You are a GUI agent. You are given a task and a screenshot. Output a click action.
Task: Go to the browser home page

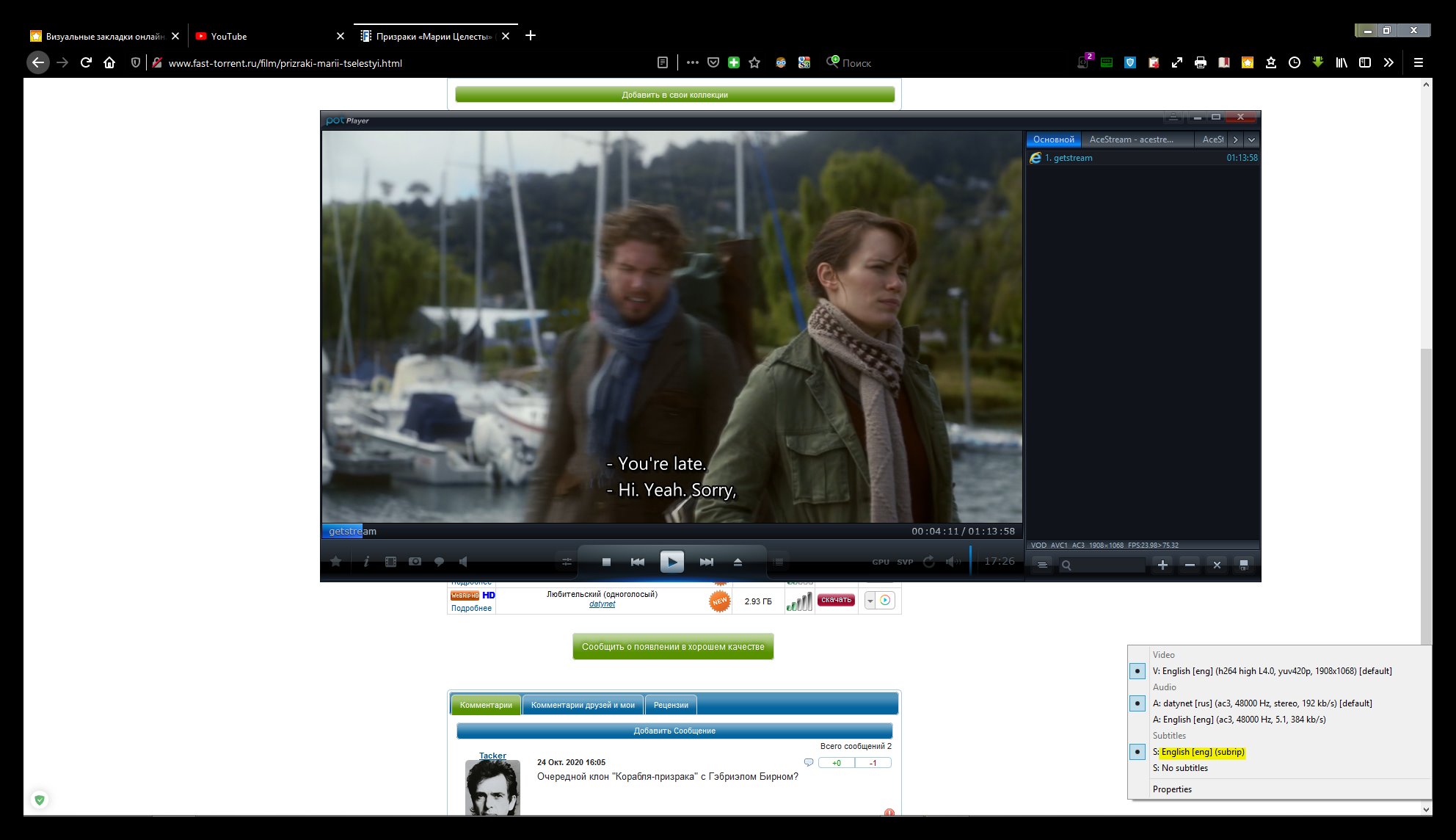[x=109, y=62]
